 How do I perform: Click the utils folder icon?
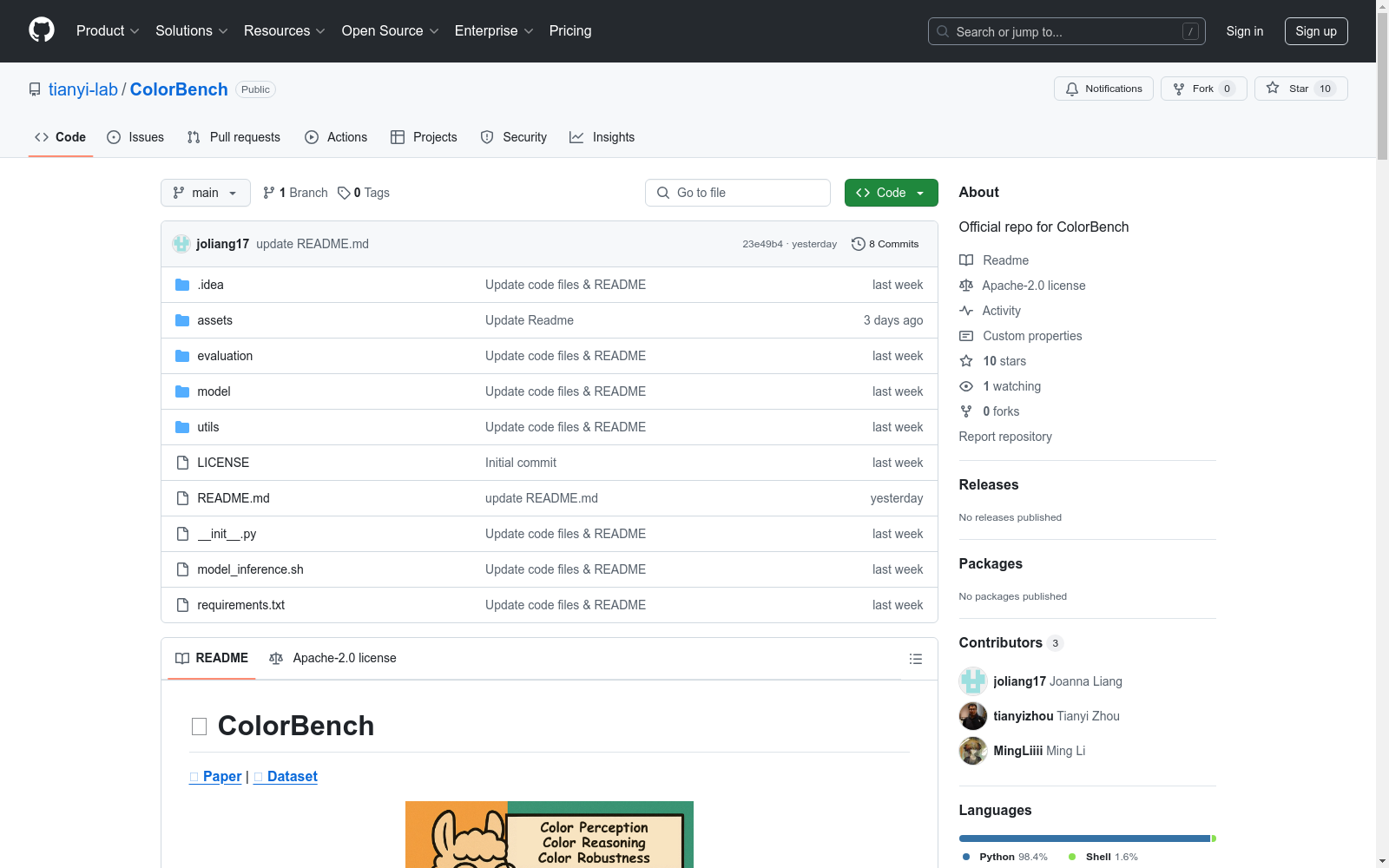tap(182, 427)
